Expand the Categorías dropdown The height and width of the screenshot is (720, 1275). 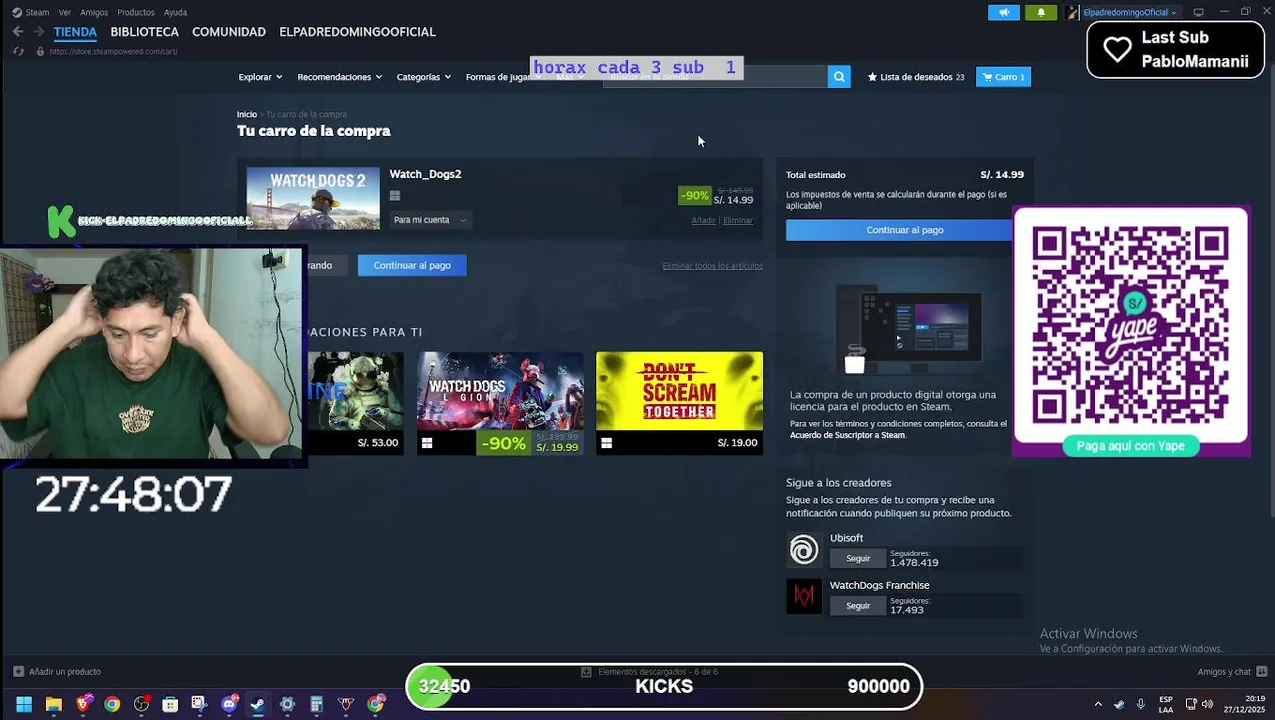(x=423, y=77)
